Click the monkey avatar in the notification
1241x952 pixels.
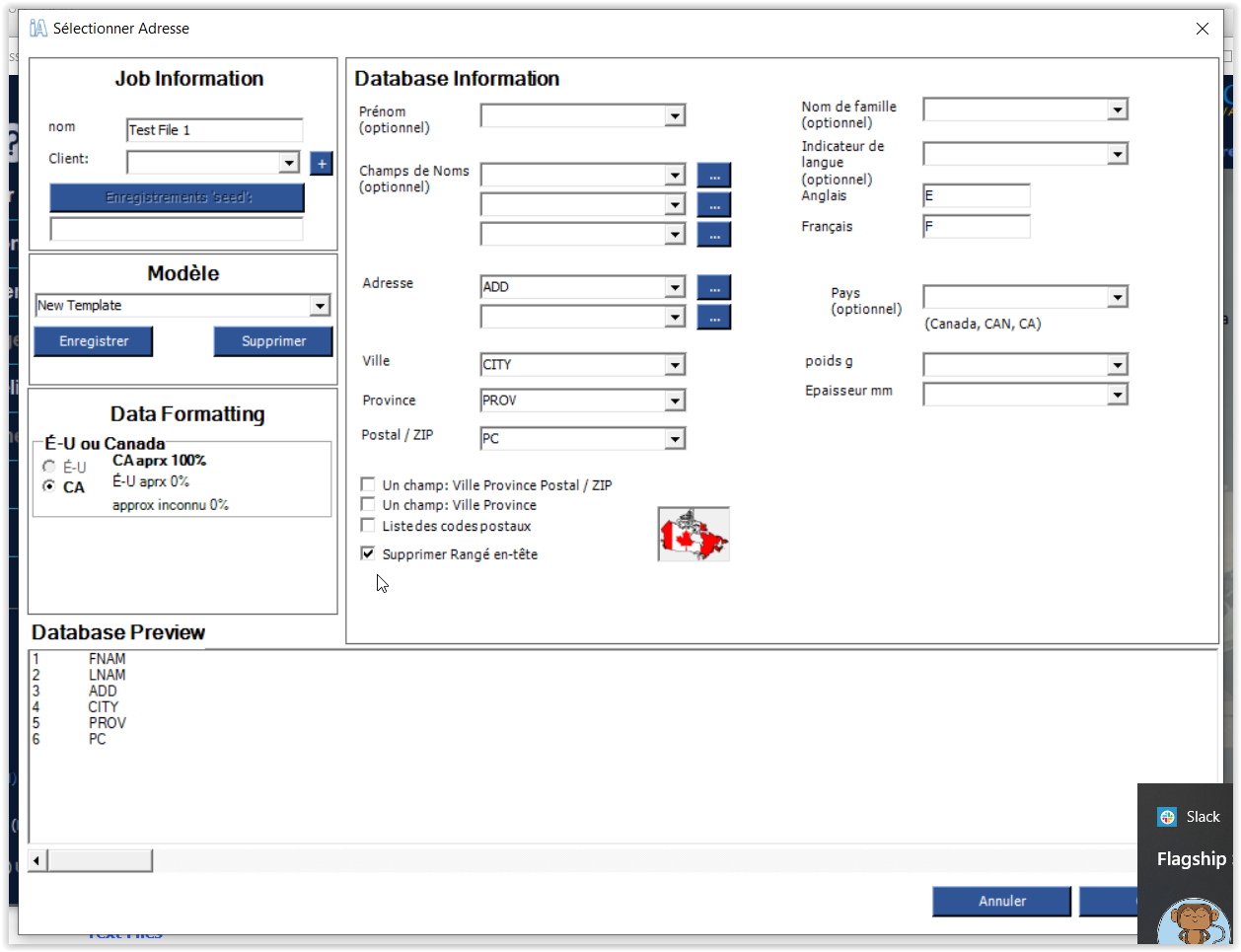coord(1195,923)
